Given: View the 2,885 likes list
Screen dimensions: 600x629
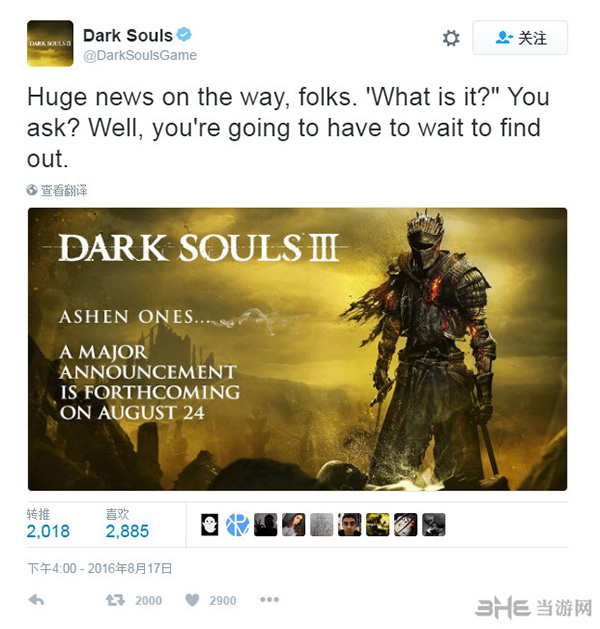Looking at the screenshot, I should click(x=127, y=523).
